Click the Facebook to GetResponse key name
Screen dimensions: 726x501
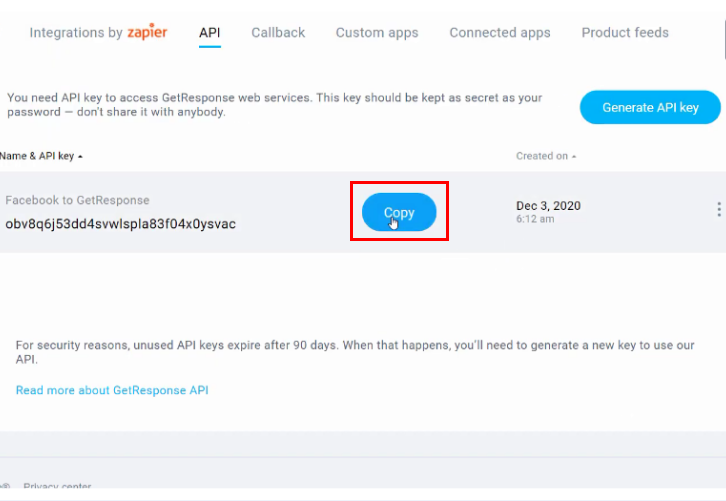pos(77,200)
